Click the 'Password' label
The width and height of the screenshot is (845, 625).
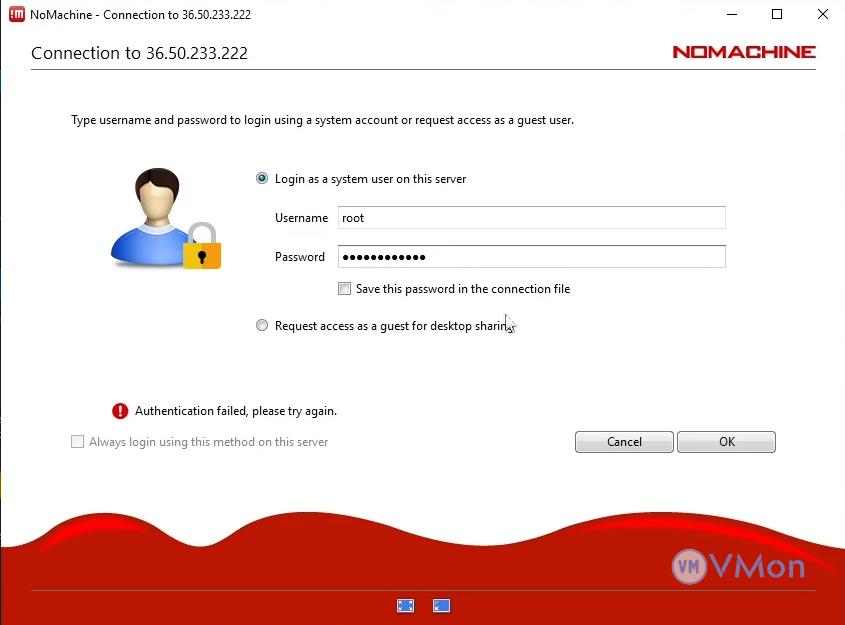300,257
